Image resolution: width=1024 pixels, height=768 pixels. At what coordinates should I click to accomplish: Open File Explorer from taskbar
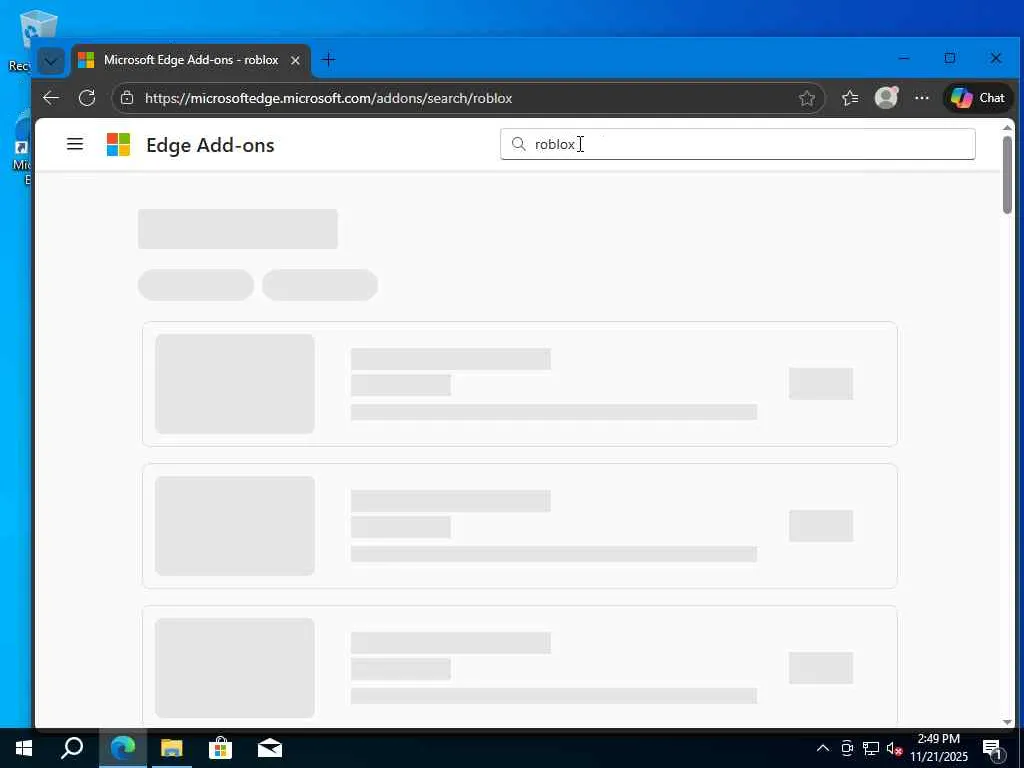point(172,748)
